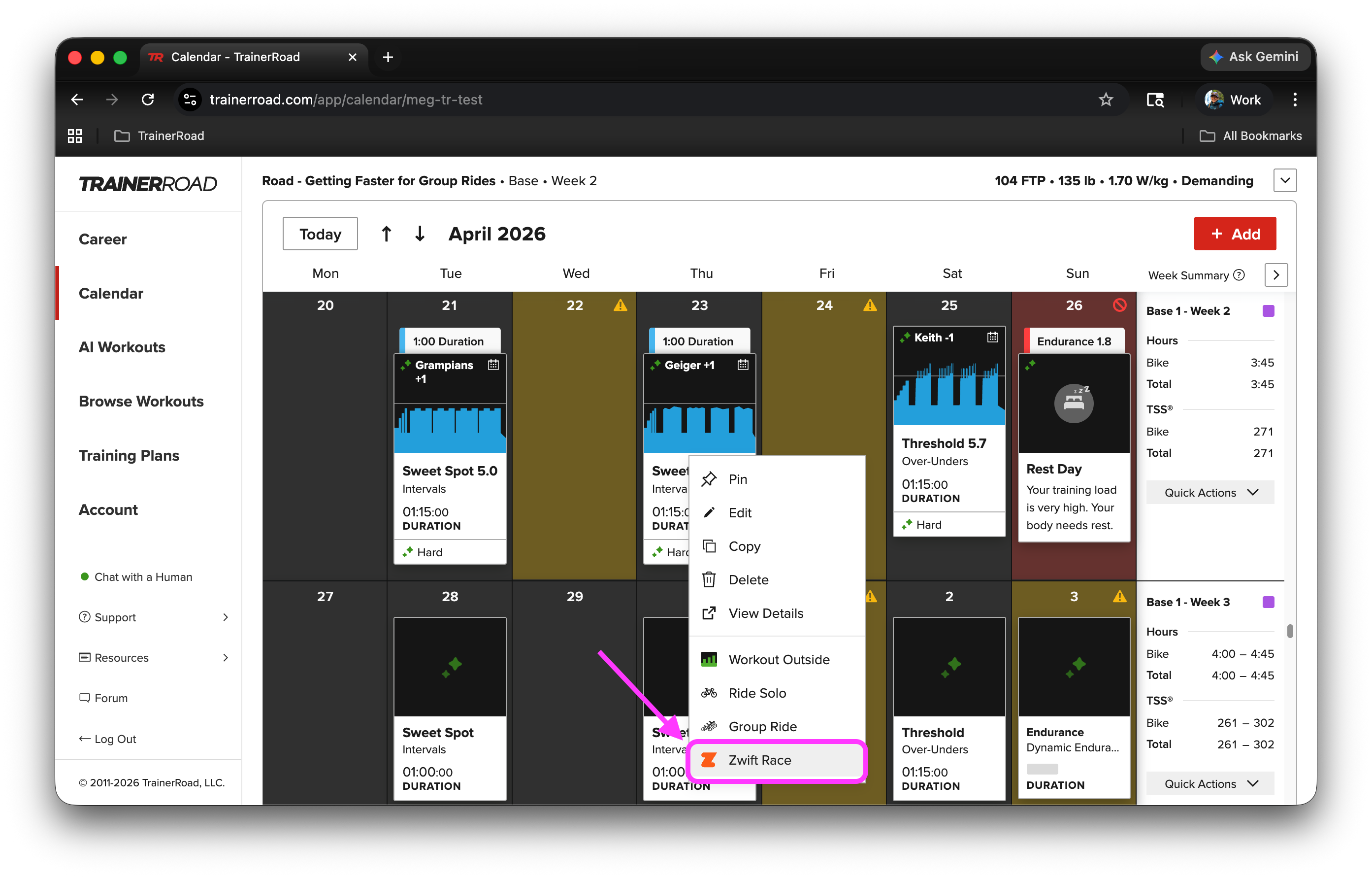Viewport: 1372px width, 878px height.
Task: Click warning icon on April 24
Action: tap(870, 305)
